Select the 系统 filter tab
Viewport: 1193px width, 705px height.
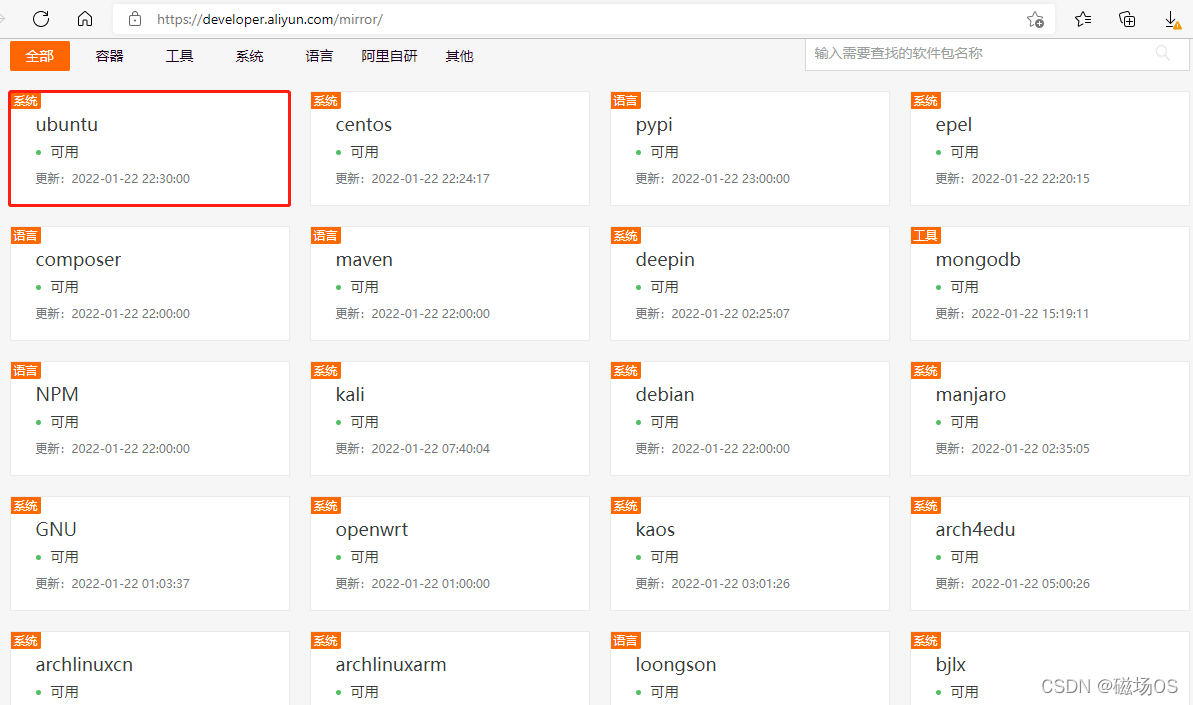(x=250, y=56)
